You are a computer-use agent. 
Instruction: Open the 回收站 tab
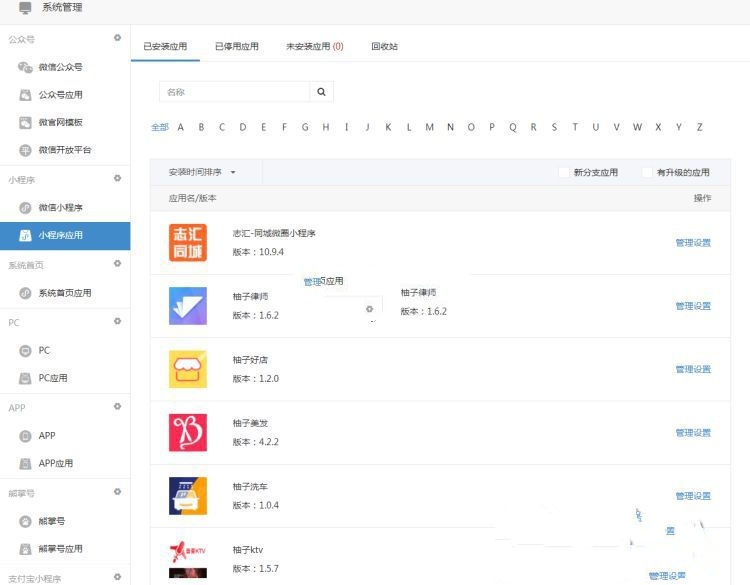coord(385,46)
